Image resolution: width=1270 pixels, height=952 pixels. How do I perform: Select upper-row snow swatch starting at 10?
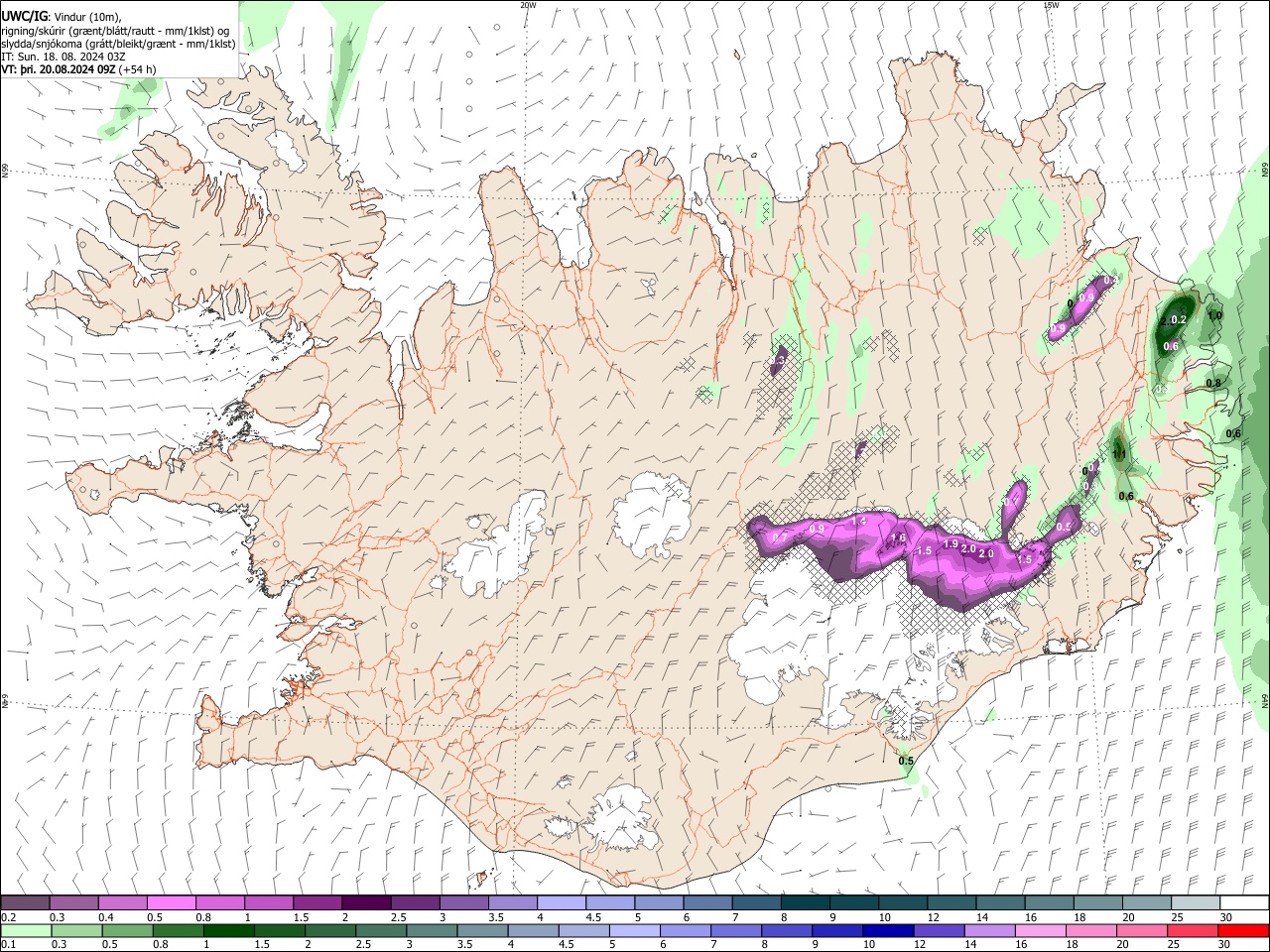pyautogui.click(x=903, y=902)
